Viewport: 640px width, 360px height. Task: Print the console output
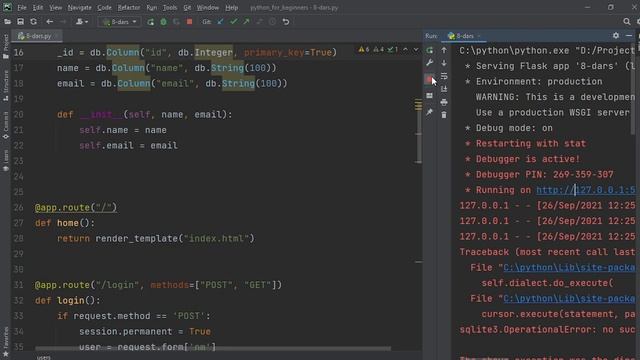point(444,102)
